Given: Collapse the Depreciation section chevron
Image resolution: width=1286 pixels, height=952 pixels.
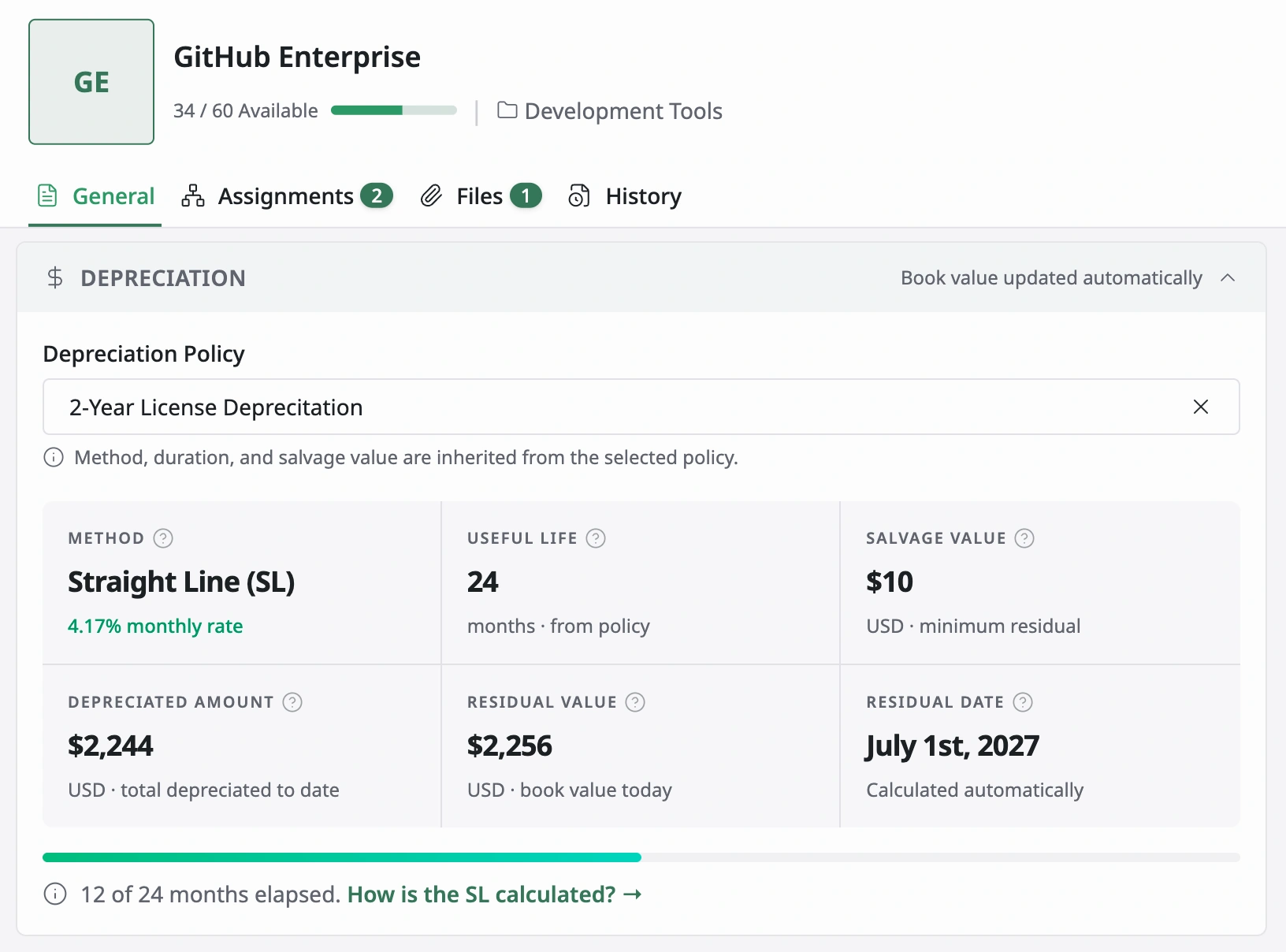Looking at the screenshot, I should point(1228,278).
